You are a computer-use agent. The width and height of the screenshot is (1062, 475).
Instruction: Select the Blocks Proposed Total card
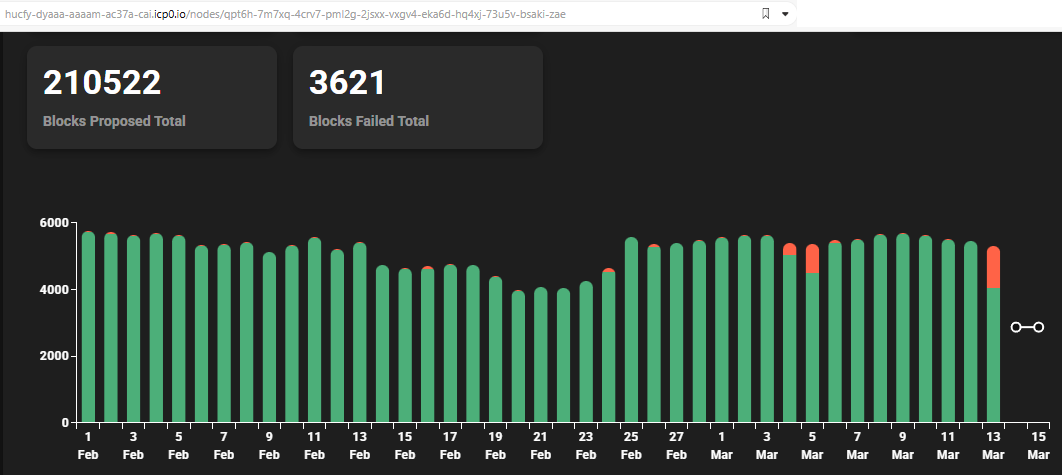(152, 98)
